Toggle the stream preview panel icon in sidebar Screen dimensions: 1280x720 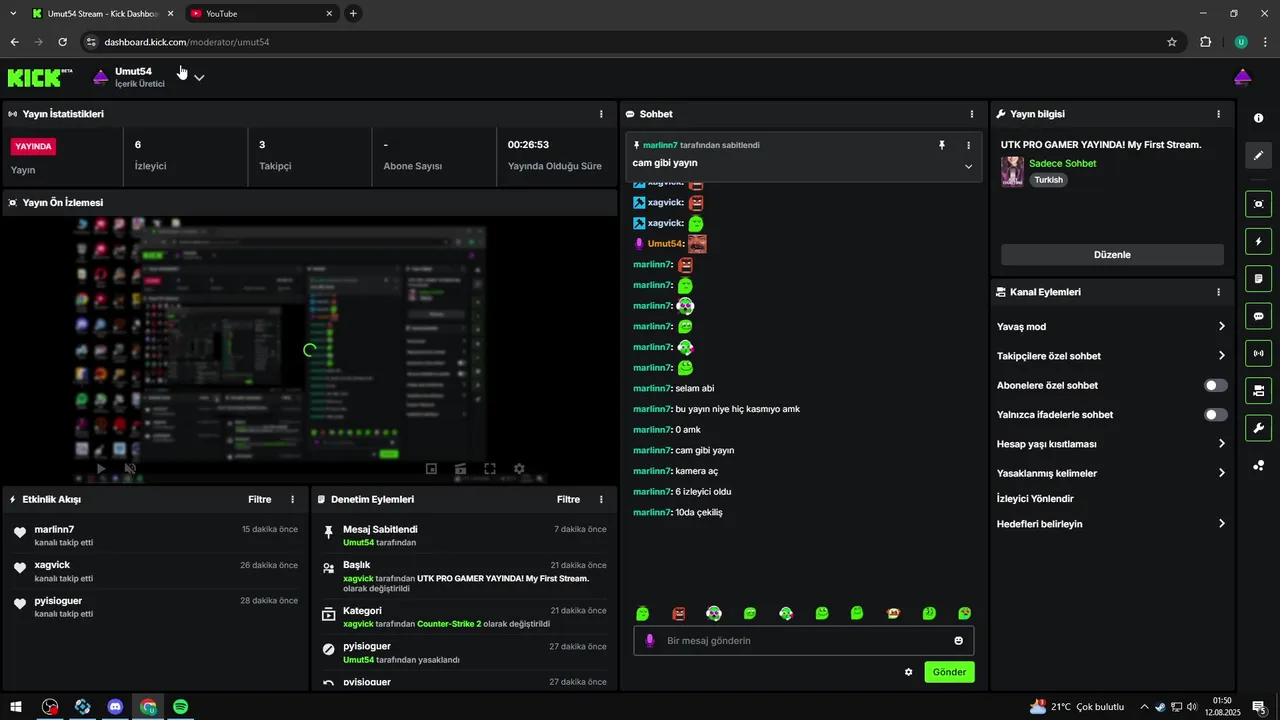tap(1258, 204)
